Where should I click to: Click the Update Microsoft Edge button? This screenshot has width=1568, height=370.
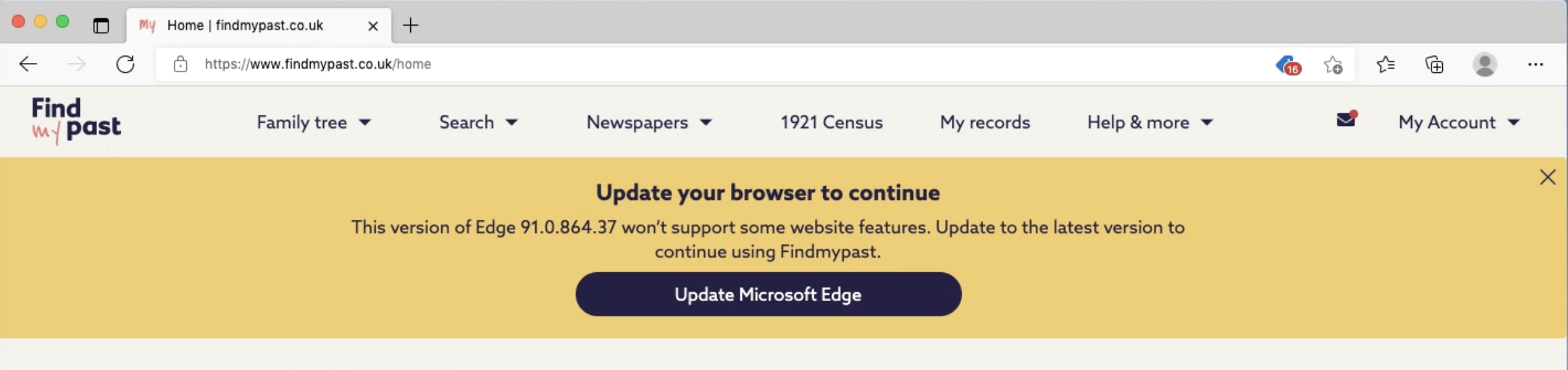tap(768, 295)
